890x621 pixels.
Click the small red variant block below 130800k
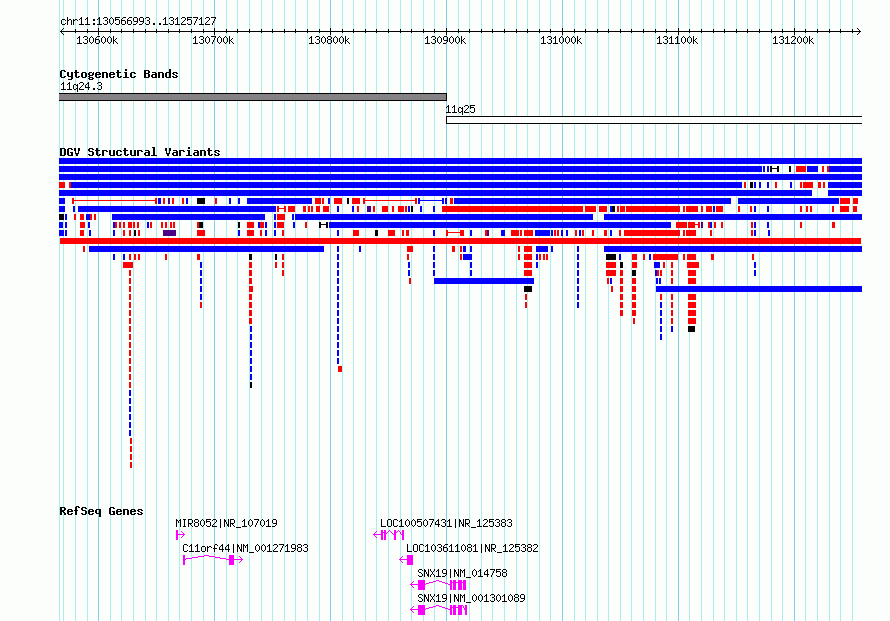pos(340,370)
